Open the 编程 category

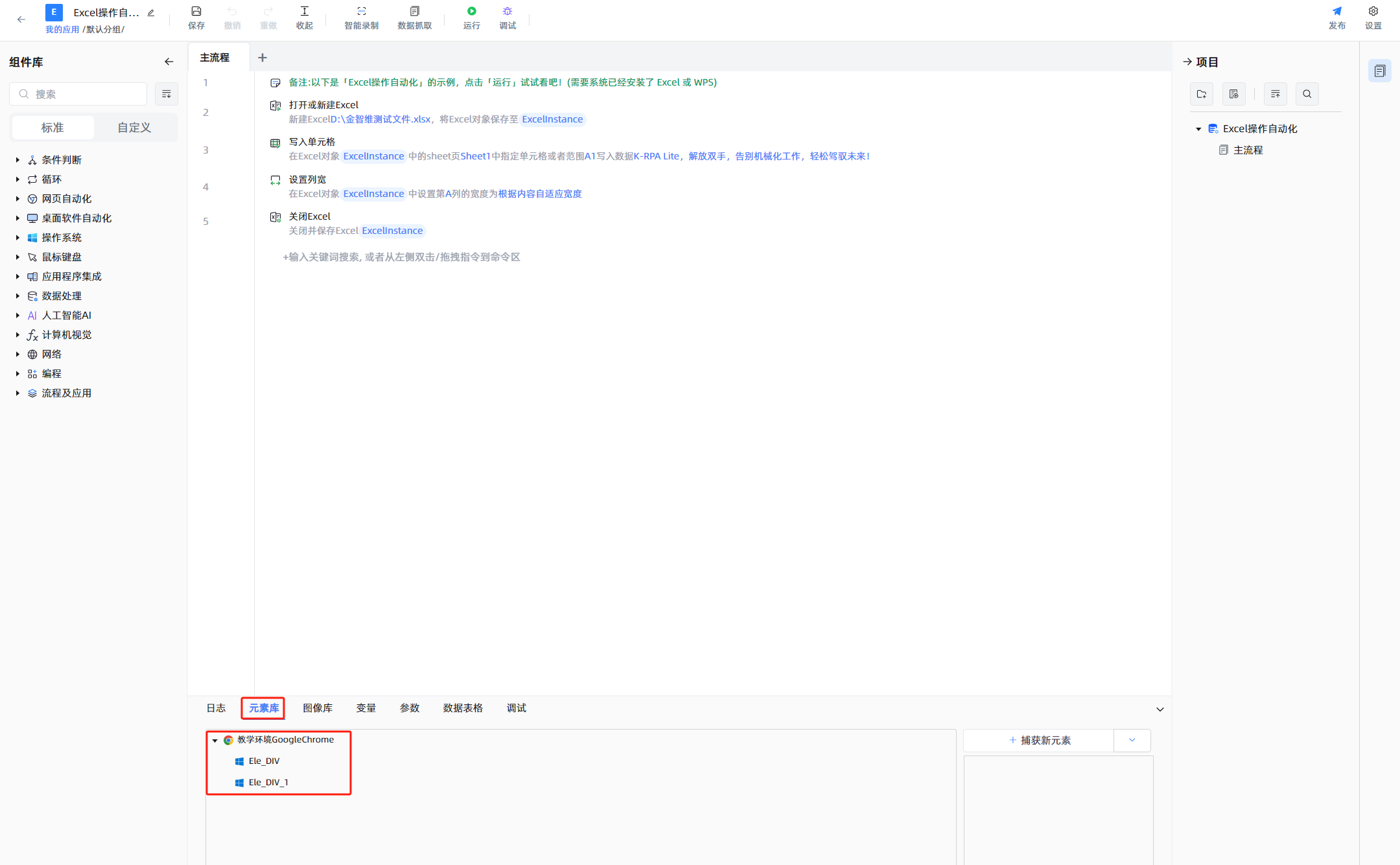click(52, 374)
